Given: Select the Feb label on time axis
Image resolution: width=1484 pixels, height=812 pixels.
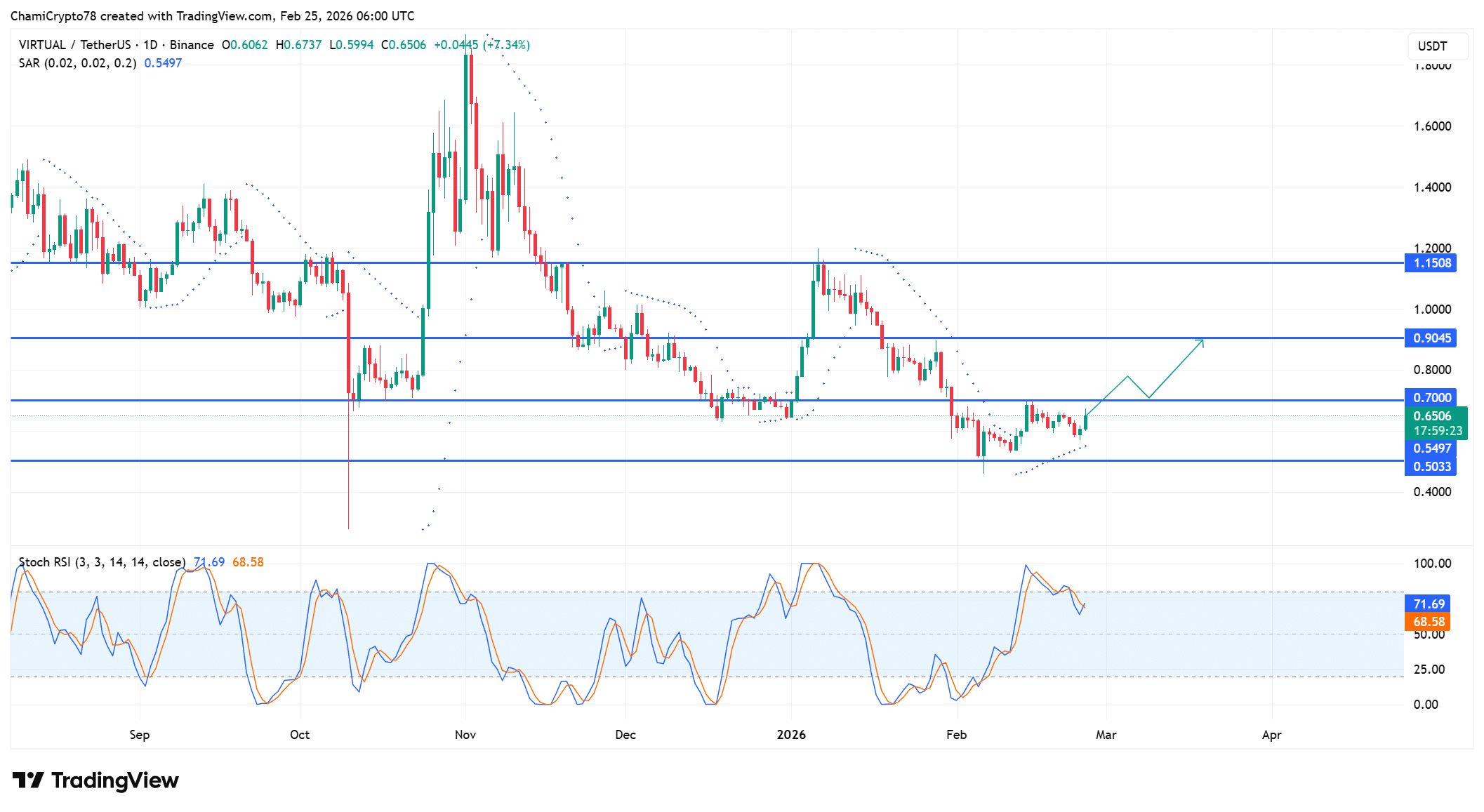Looking at the screenshot, I should [x=957, y=734].
